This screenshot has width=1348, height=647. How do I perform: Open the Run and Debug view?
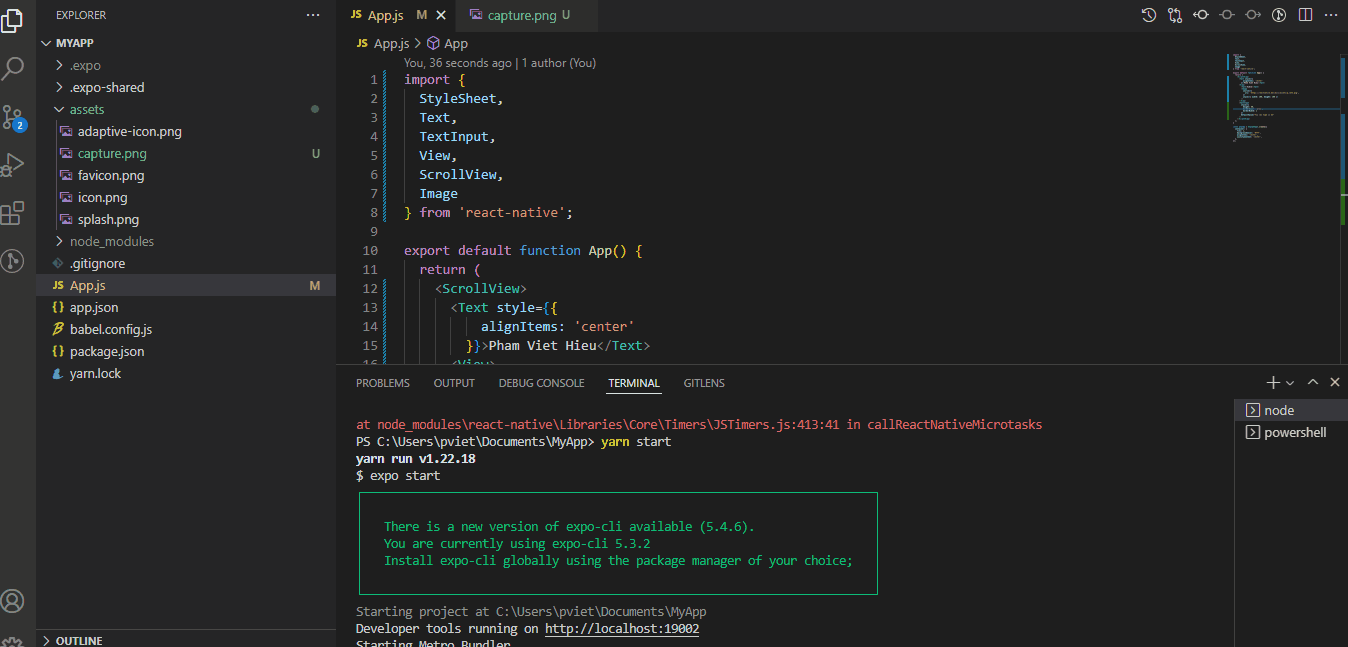point(13,165)
